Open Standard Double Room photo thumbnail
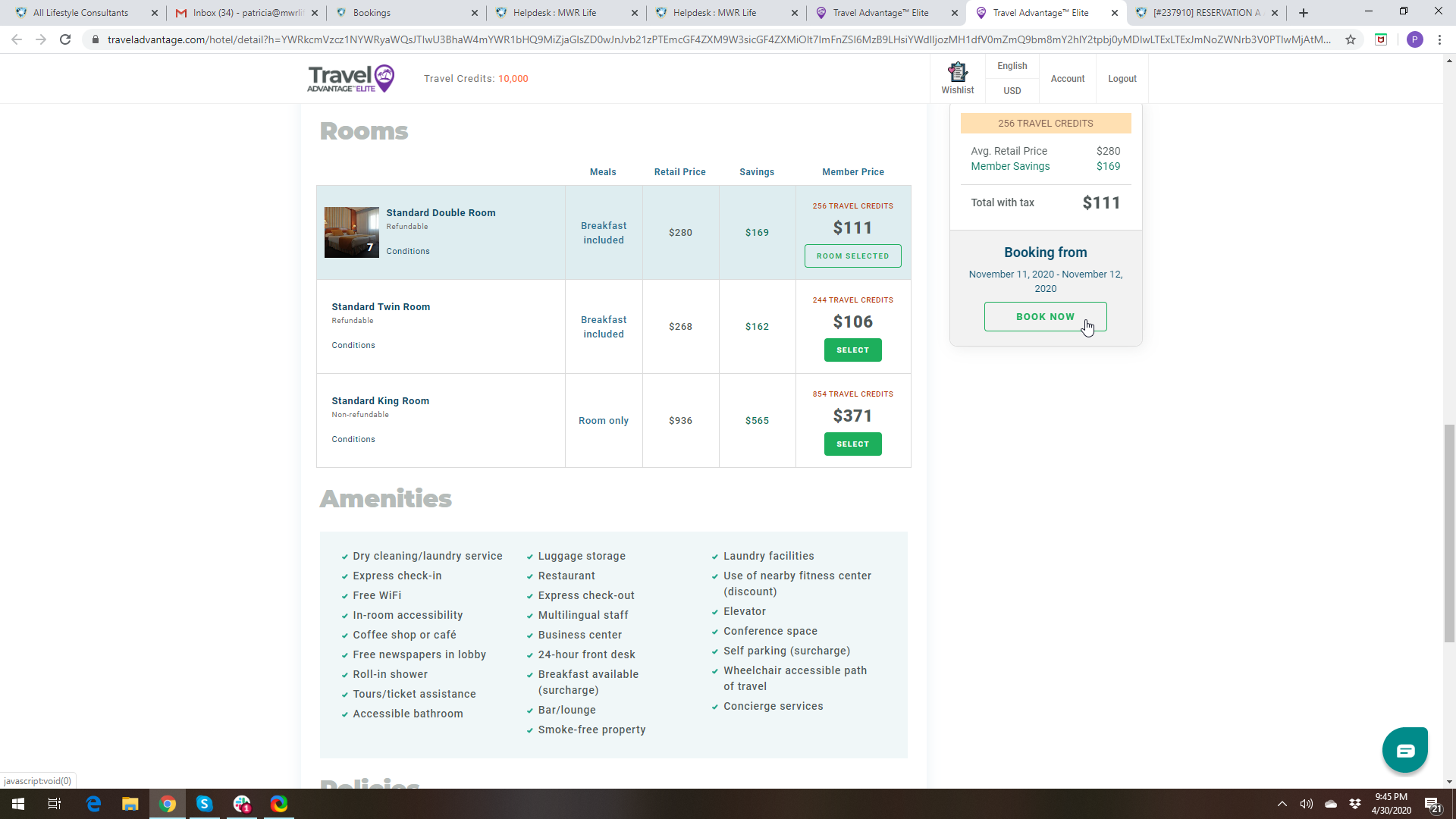The height and width of the screenshot is (819, 1456). click(351, 232)
